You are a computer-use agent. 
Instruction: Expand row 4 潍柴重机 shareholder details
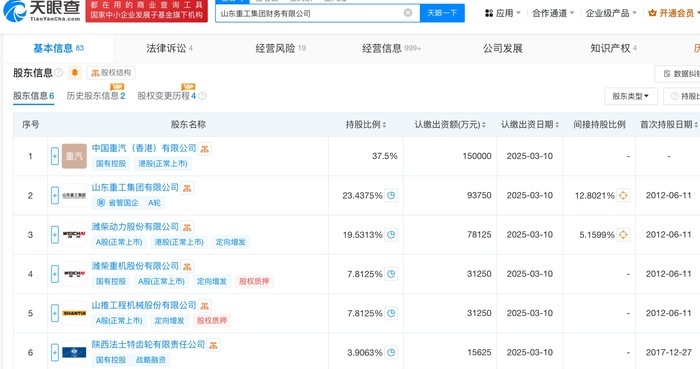54,274
